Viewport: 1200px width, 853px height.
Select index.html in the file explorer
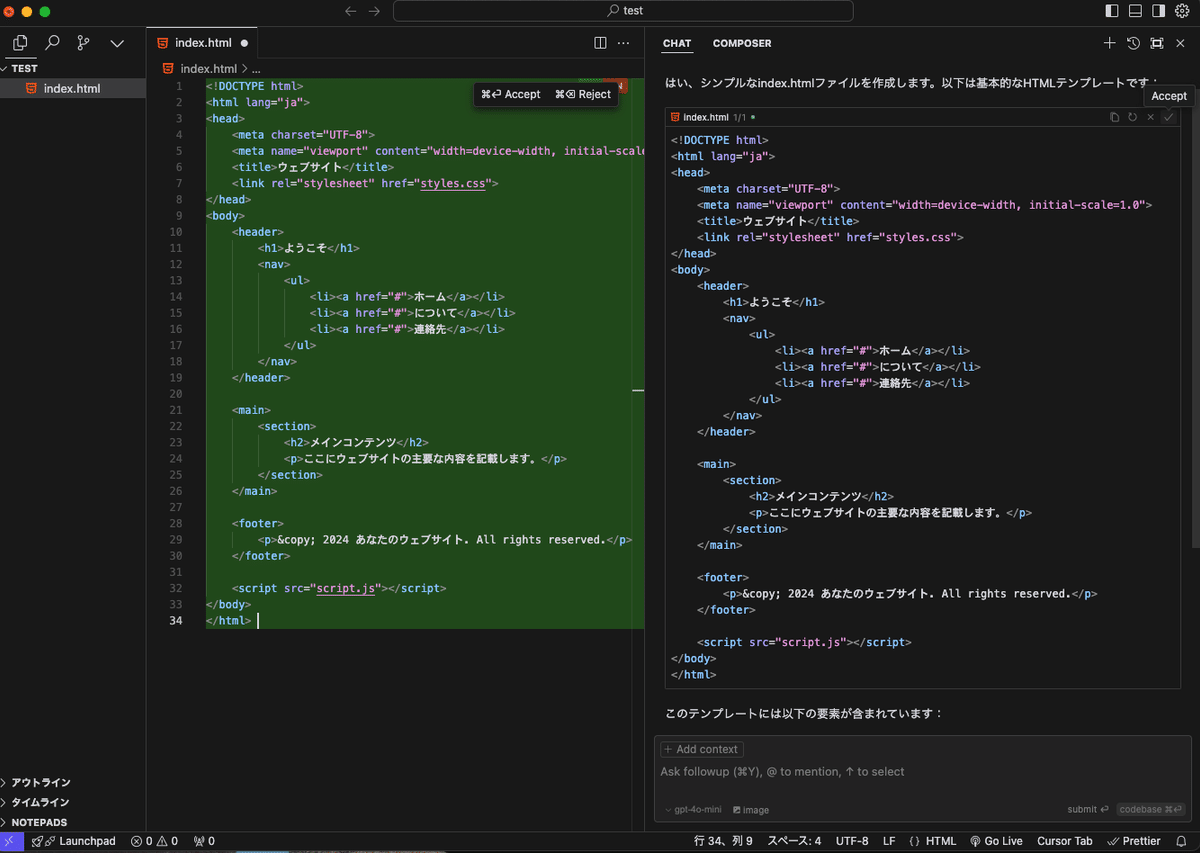73,89
